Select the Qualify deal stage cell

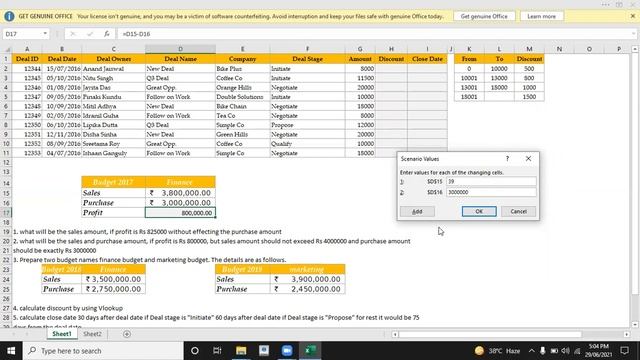(x=307, y=144)
